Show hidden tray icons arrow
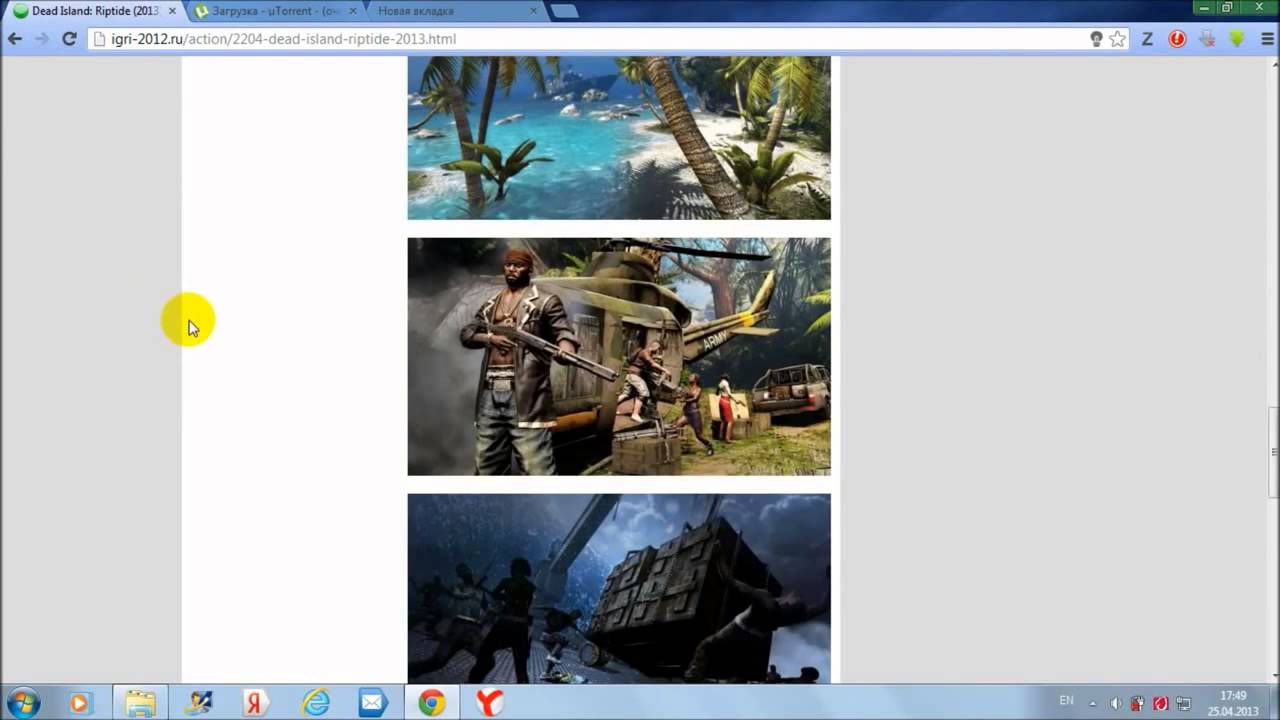Image resolution: width=1280 pixels, height=720 pixels. [1093, 703]
